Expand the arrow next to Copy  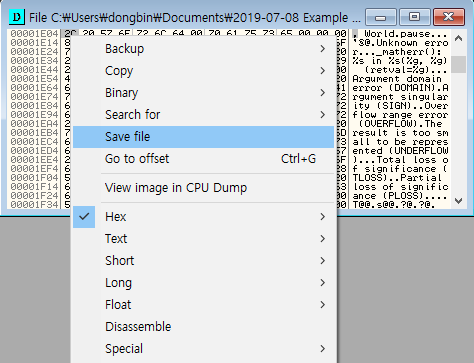pos(322,71)
